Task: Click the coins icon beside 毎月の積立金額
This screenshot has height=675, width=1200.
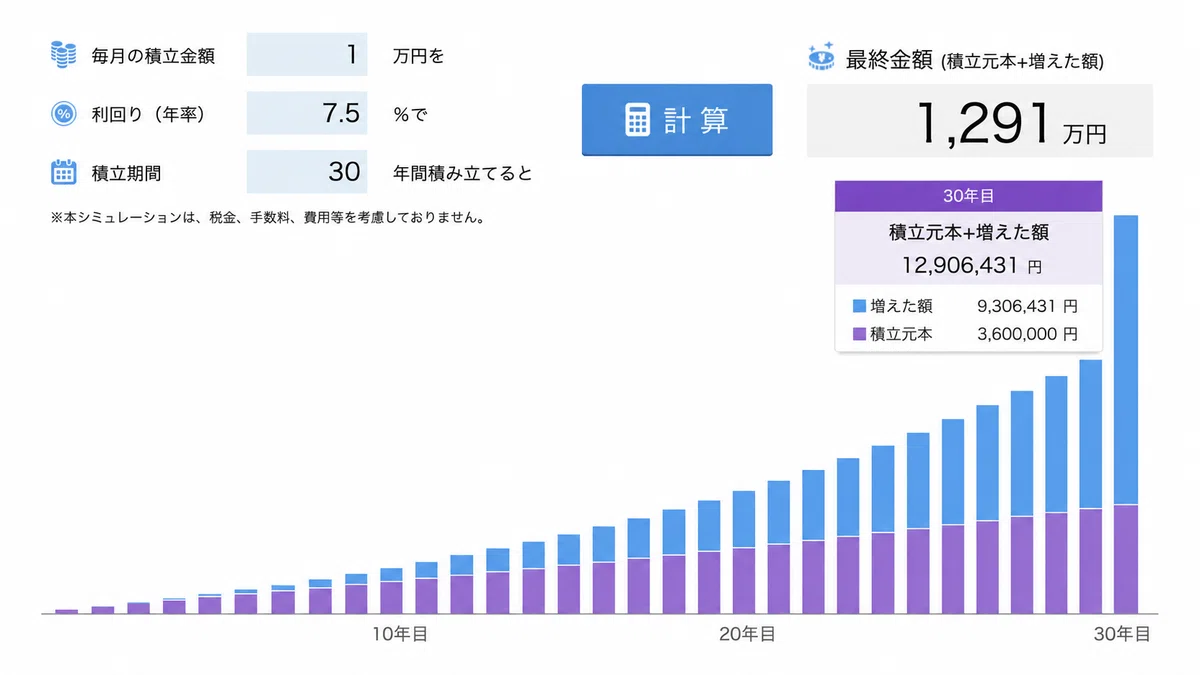Action: 64,55
